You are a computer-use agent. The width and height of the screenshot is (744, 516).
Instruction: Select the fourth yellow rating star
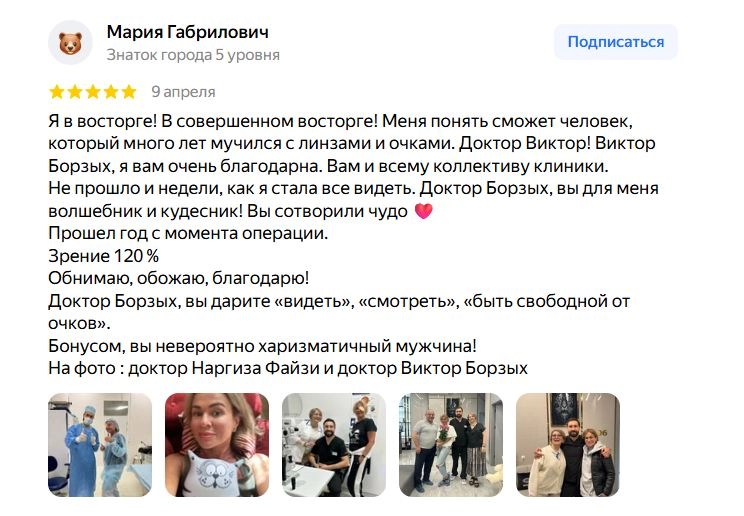pyautogui.click(x=111, y=92)
